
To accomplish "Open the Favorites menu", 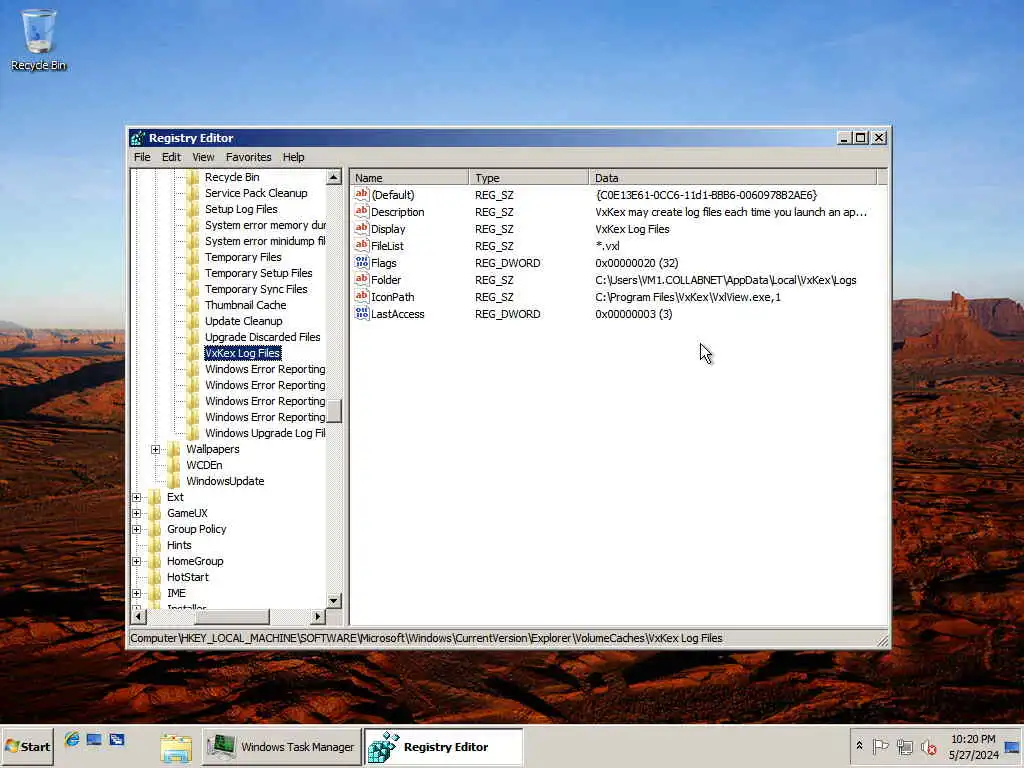I will 248,157.
